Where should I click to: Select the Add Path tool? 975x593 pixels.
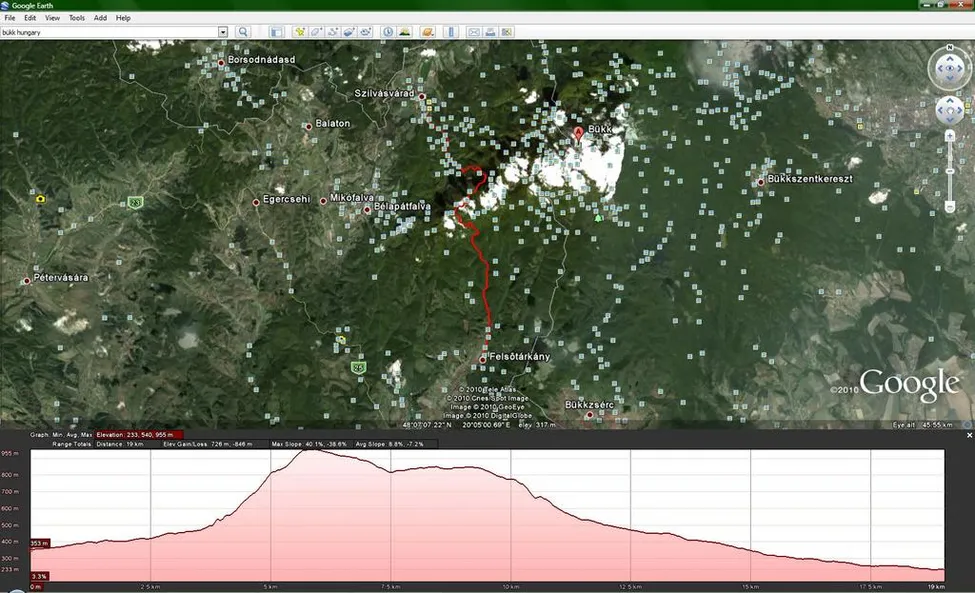[x=333, y=32]
